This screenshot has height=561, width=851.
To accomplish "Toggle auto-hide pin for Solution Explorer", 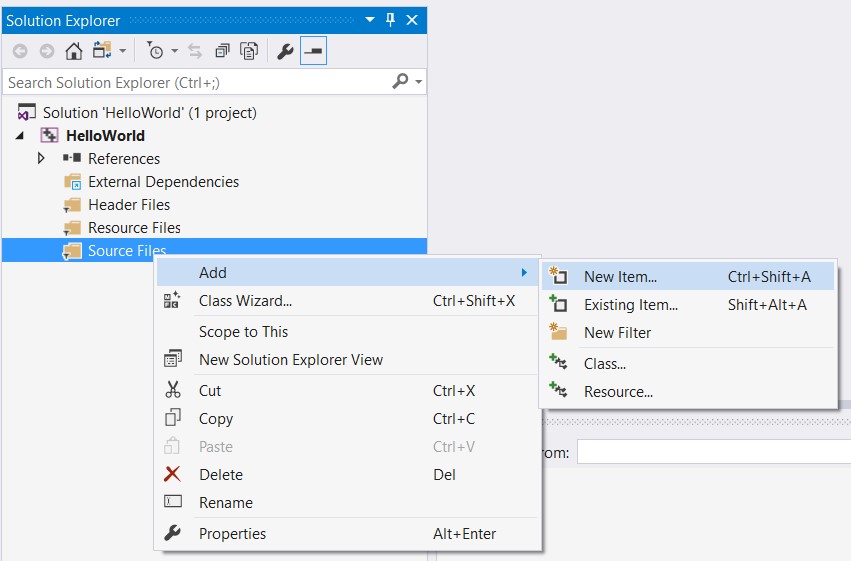I will [x=391, y=20].
